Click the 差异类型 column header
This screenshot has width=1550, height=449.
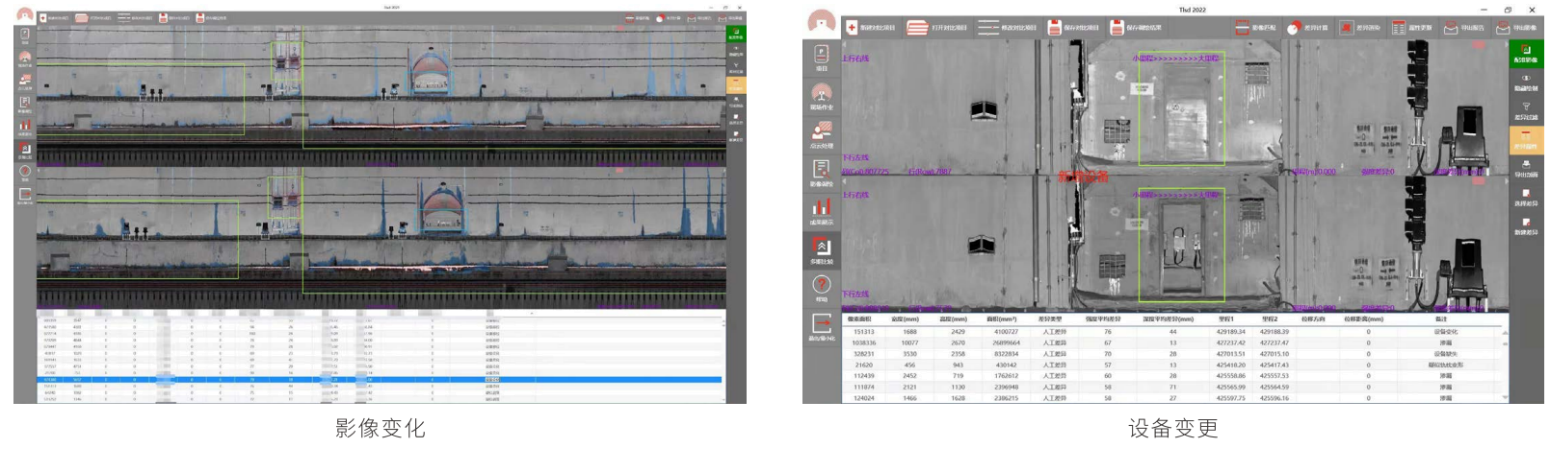point(1049,319)
